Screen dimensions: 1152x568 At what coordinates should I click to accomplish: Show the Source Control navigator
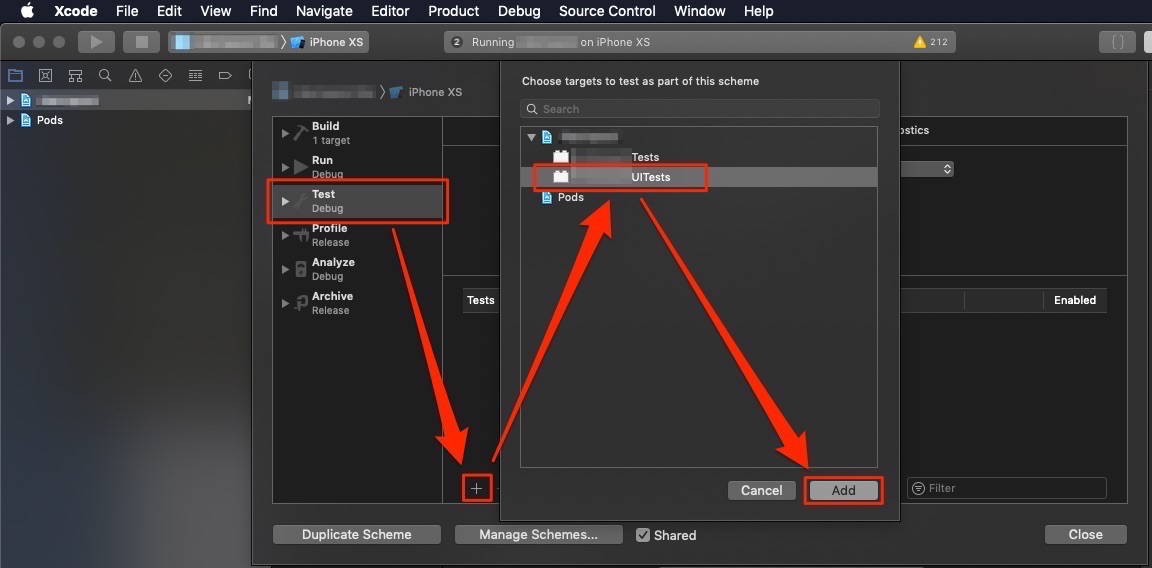tap(46, 75)
